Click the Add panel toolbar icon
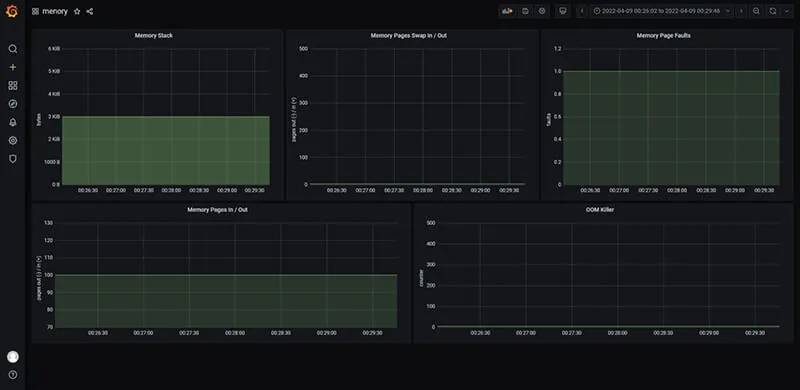Viewport: 800px width, 390px height. click(507, 11)
